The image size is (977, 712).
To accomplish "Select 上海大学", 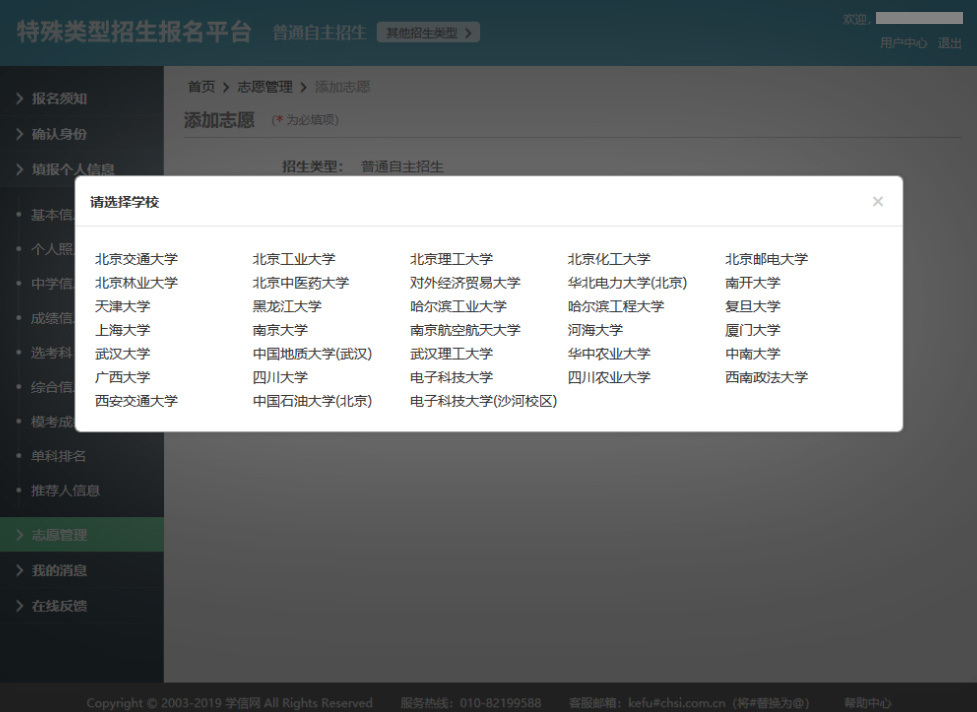I will coord(123,330).
